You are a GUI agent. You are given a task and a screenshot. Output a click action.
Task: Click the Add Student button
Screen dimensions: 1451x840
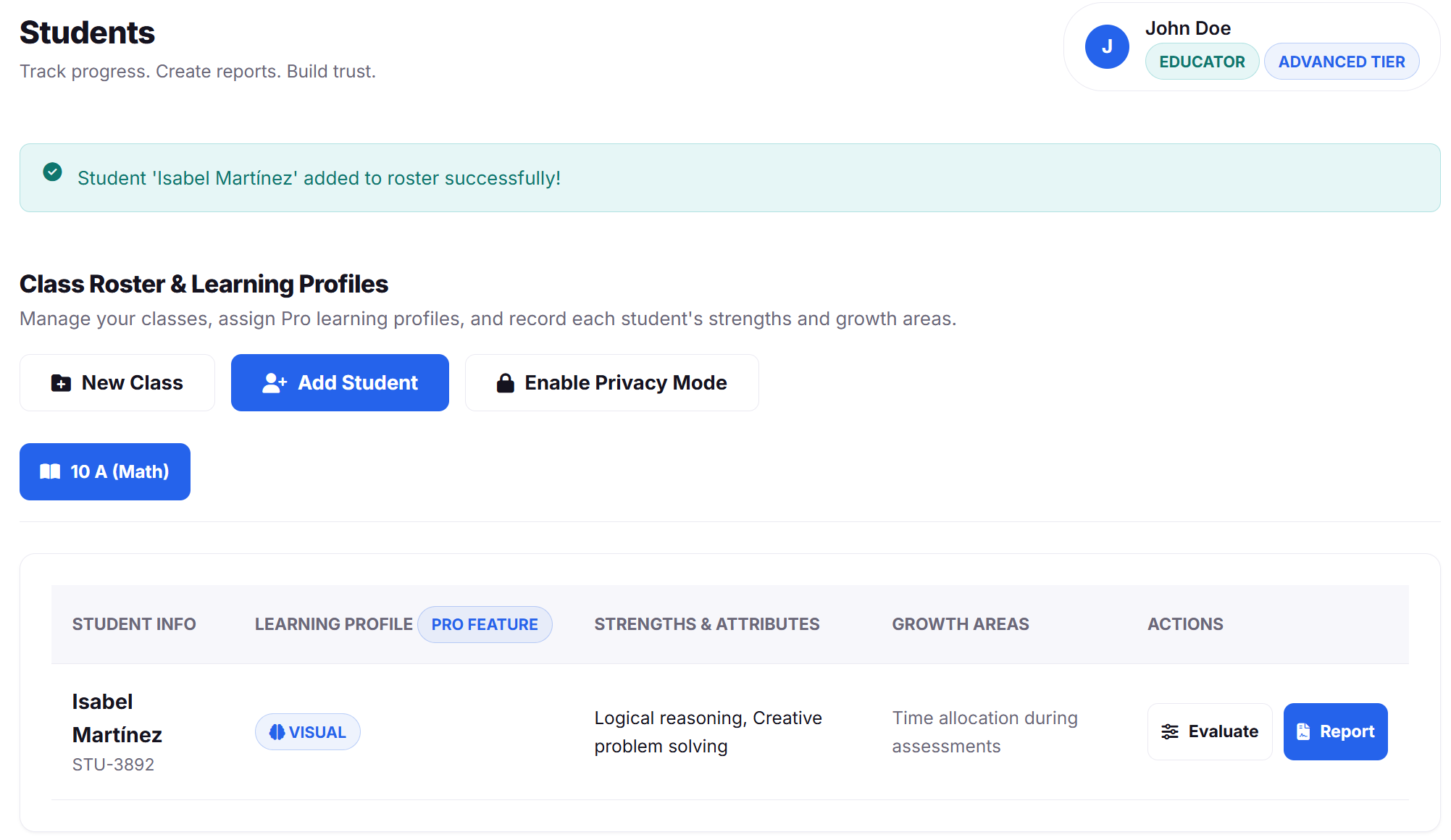point(340,383)
